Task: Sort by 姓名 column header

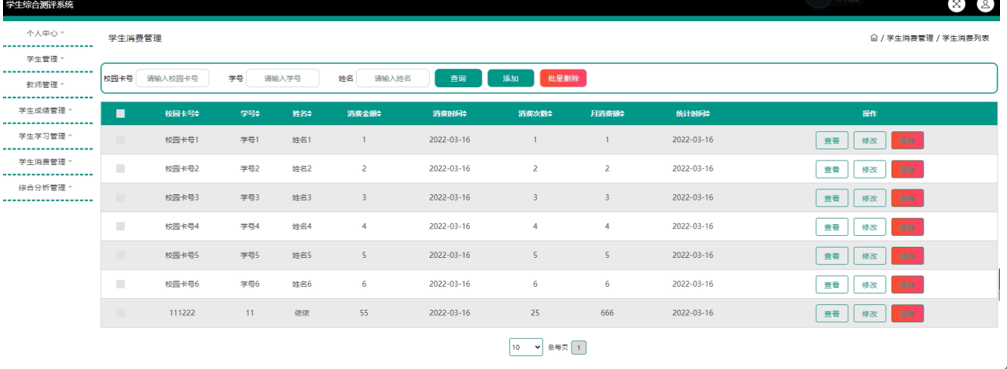Action: click(x=302, y=114)
